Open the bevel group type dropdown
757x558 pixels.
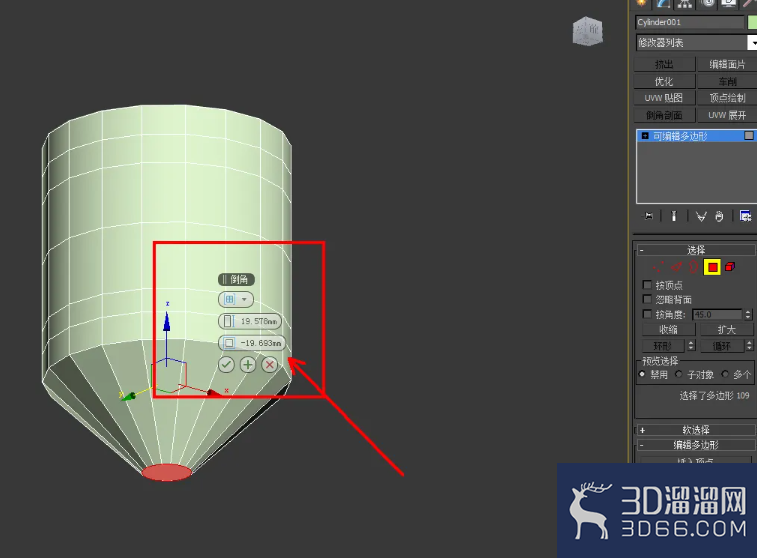(236, 299)
